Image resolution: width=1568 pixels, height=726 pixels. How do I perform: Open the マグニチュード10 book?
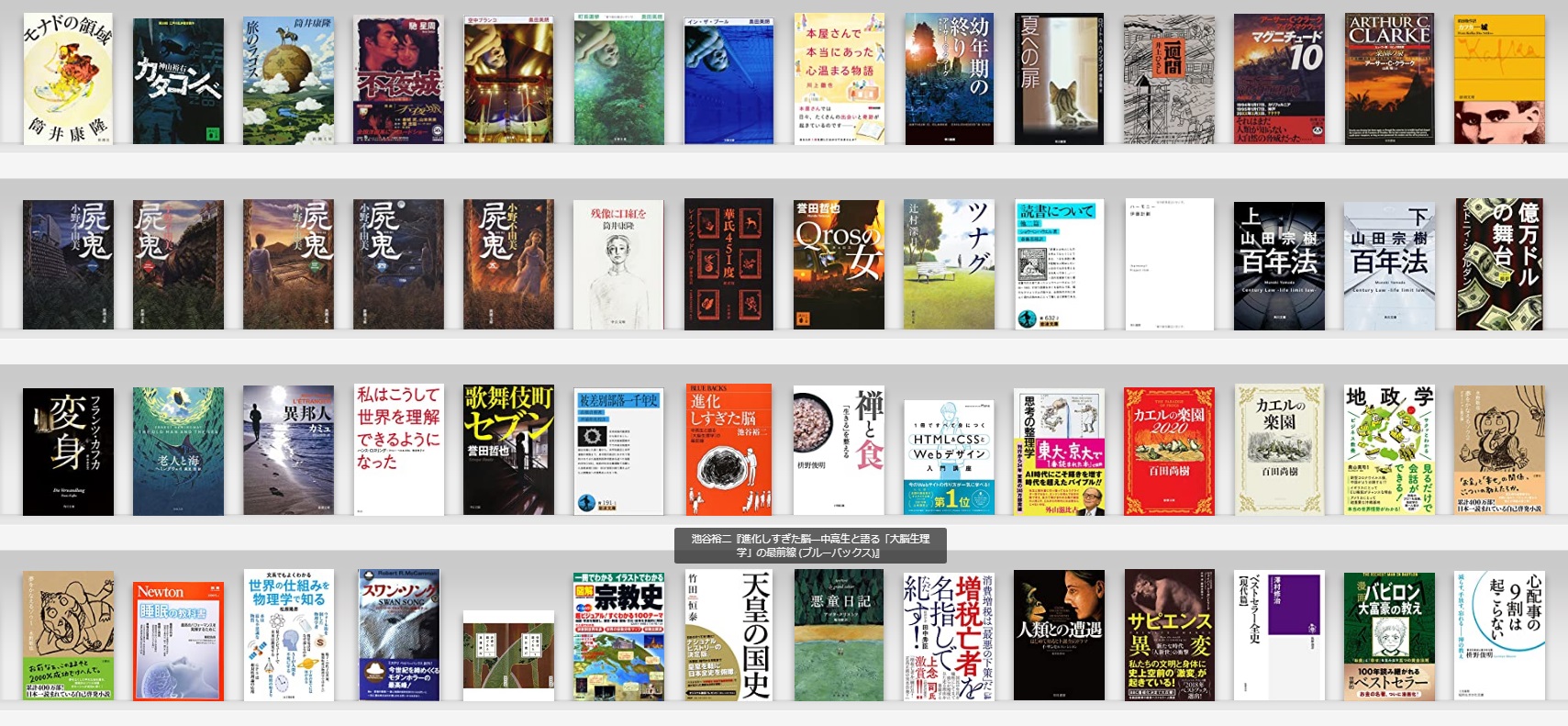1279,79
